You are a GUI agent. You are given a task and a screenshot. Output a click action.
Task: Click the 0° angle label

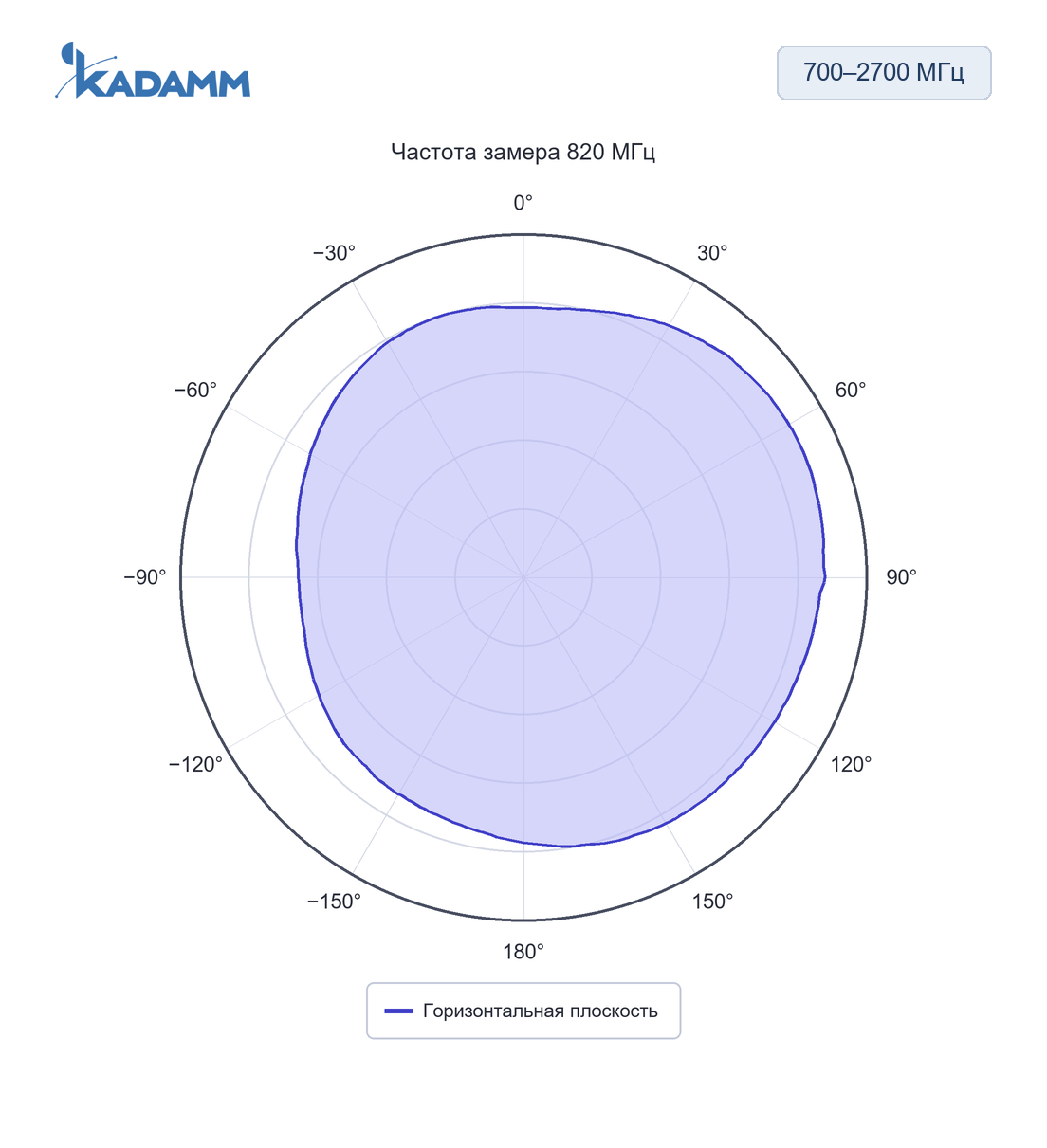click(523, 203)
